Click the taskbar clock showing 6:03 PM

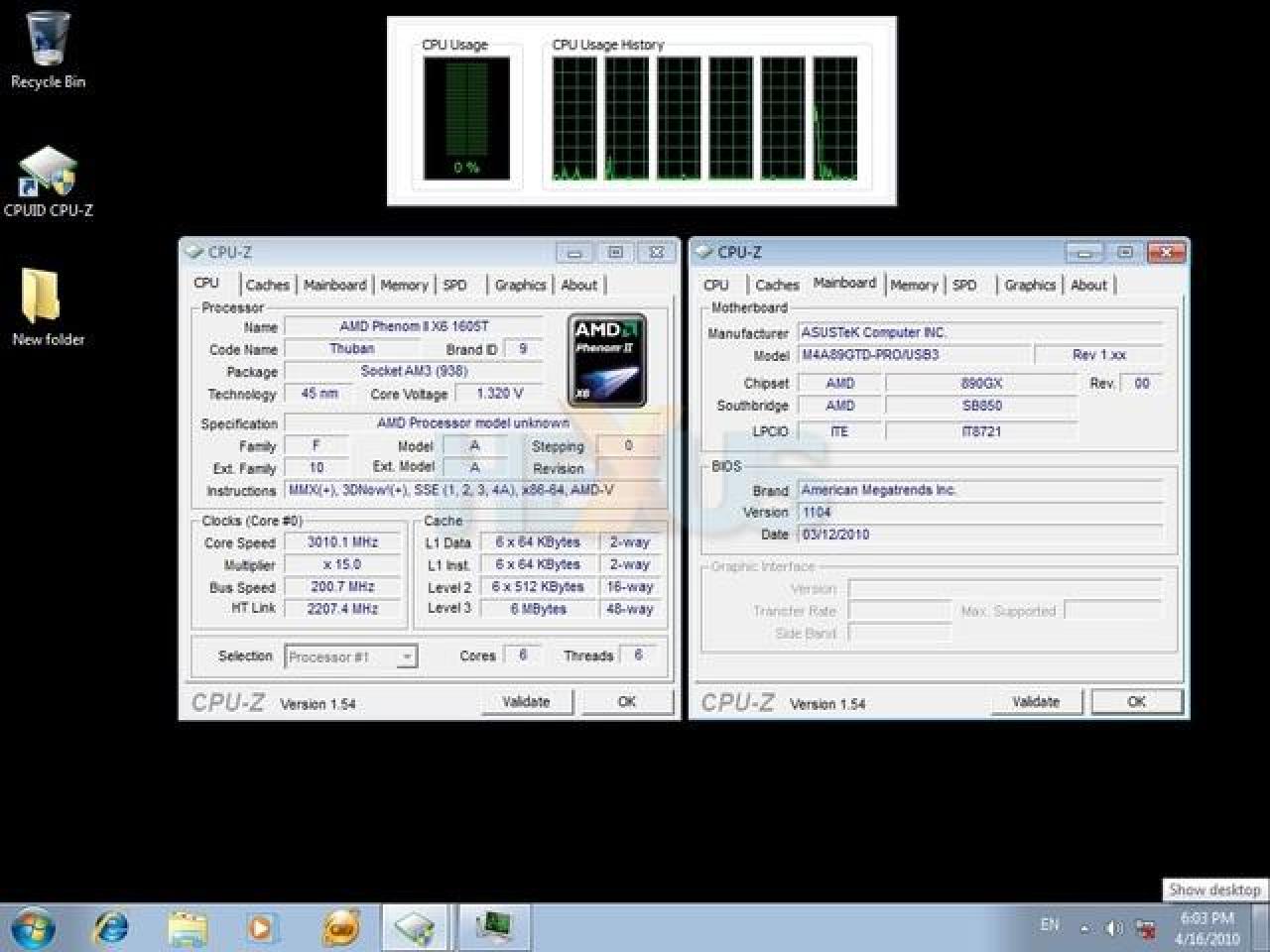(x=1207, y=928)
